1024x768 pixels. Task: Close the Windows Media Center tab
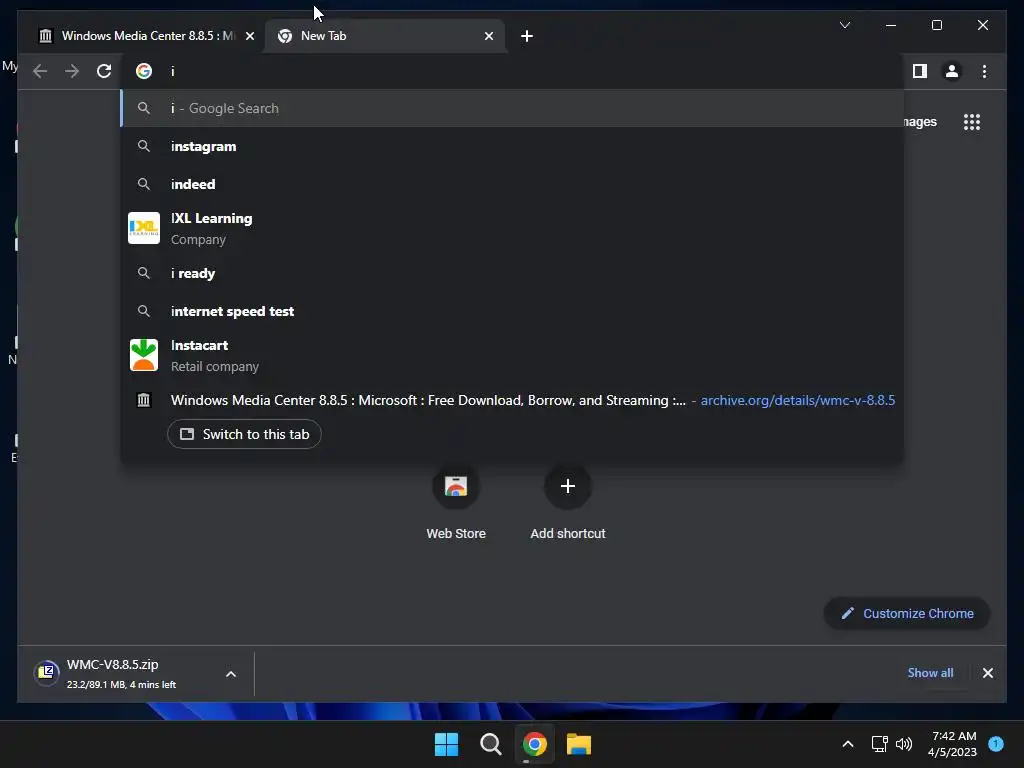click(x=249, y=36)
